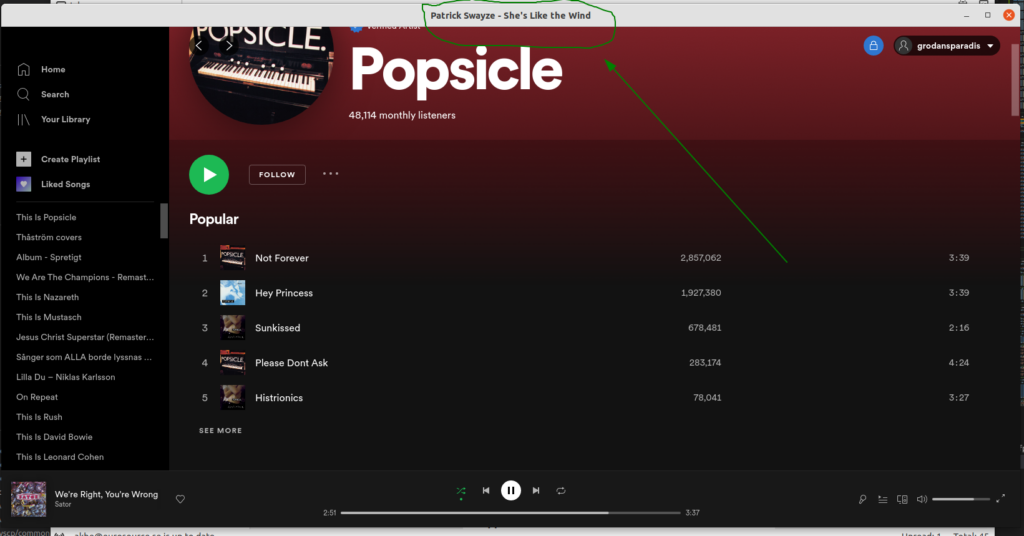Open Search in the sidebar
Viewport: 1024px width, 536px height.
coord(42,94)
